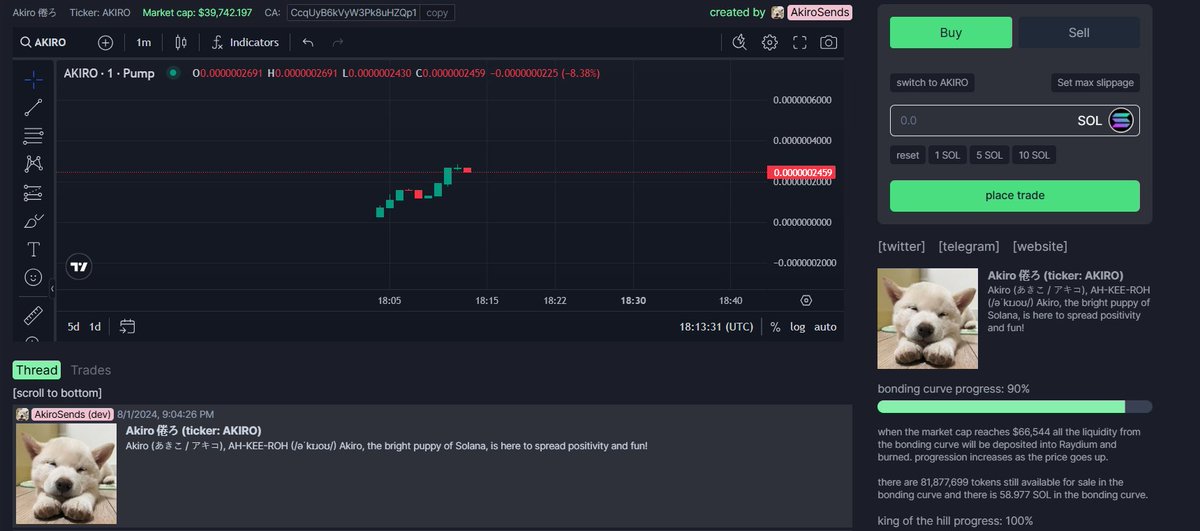
Task: Open symbol search for AKIRO
Action: [44, 42]
